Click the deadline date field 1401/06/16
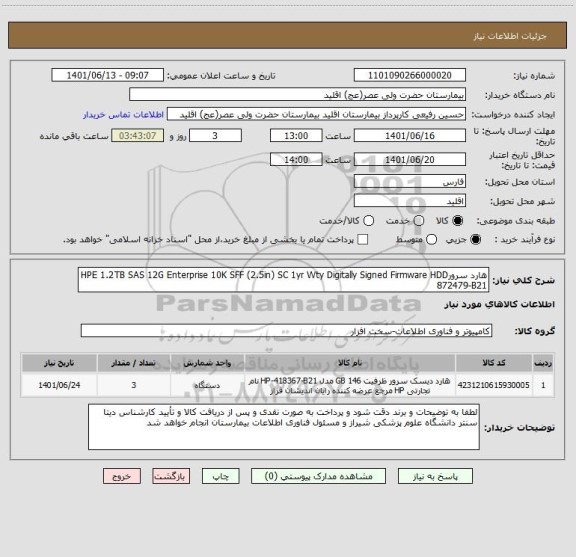576x557 pixels. pyautogui.click(x=410, y=136)
